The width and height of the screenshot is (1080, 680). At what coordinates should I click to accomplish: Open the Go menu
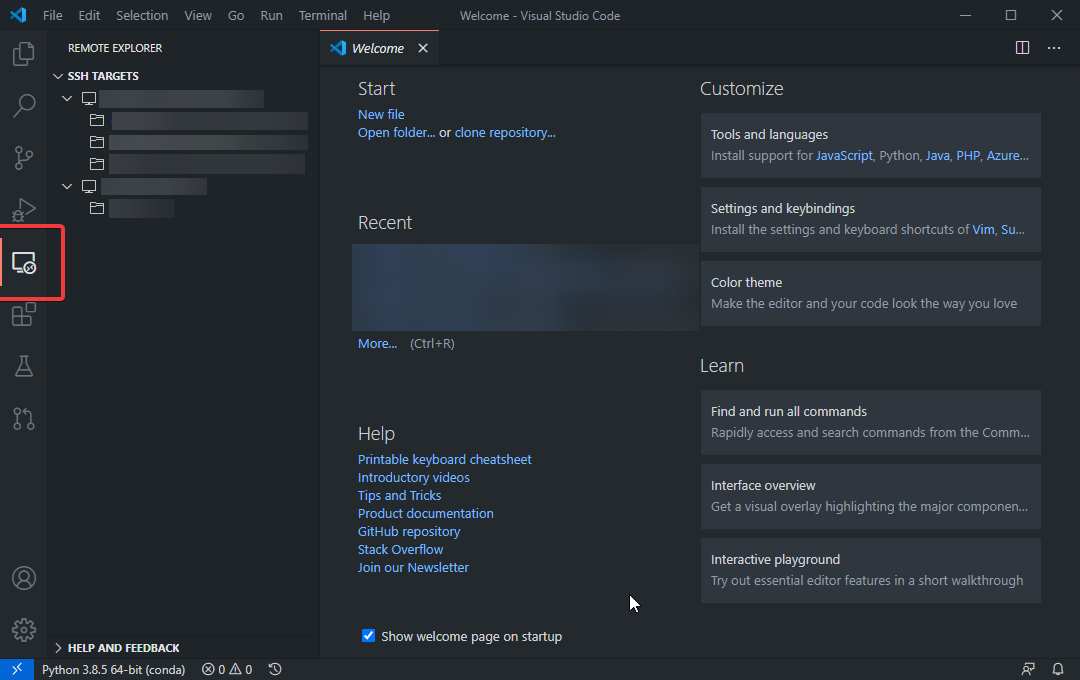coord(236,15)
